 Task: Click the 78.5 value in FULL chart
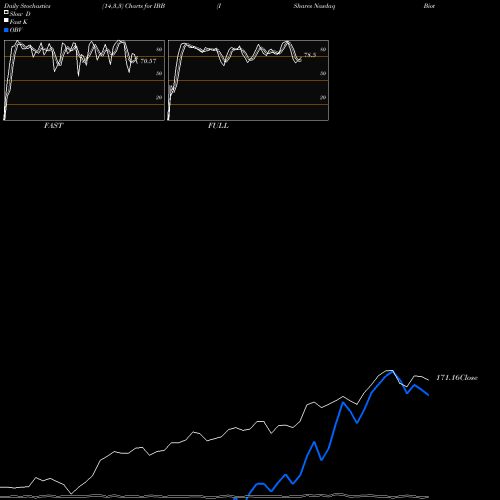click(x=310, y=55)
